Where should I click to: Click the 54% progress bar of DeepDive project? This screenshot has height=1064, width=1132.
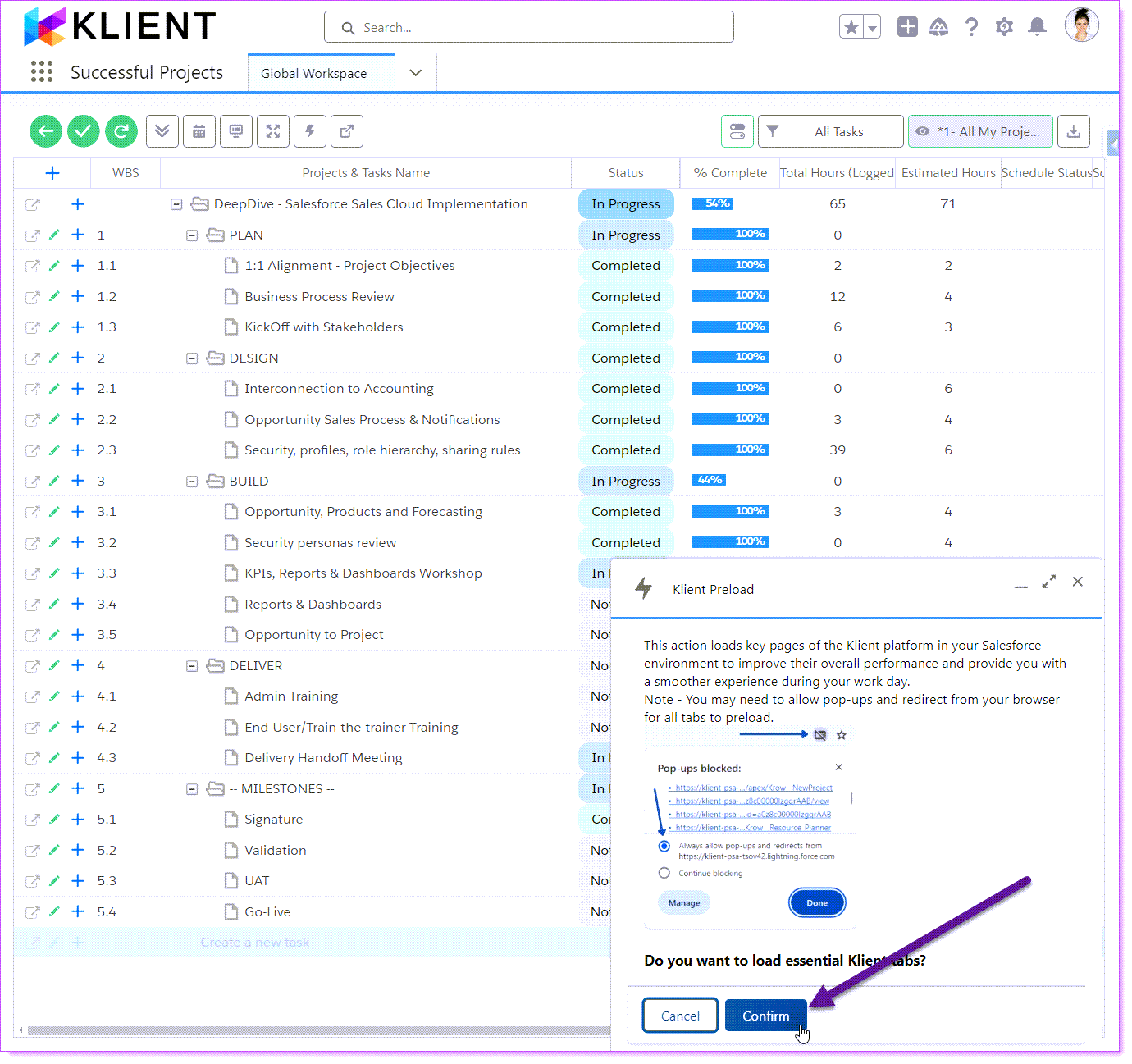(x=711, y=203)
